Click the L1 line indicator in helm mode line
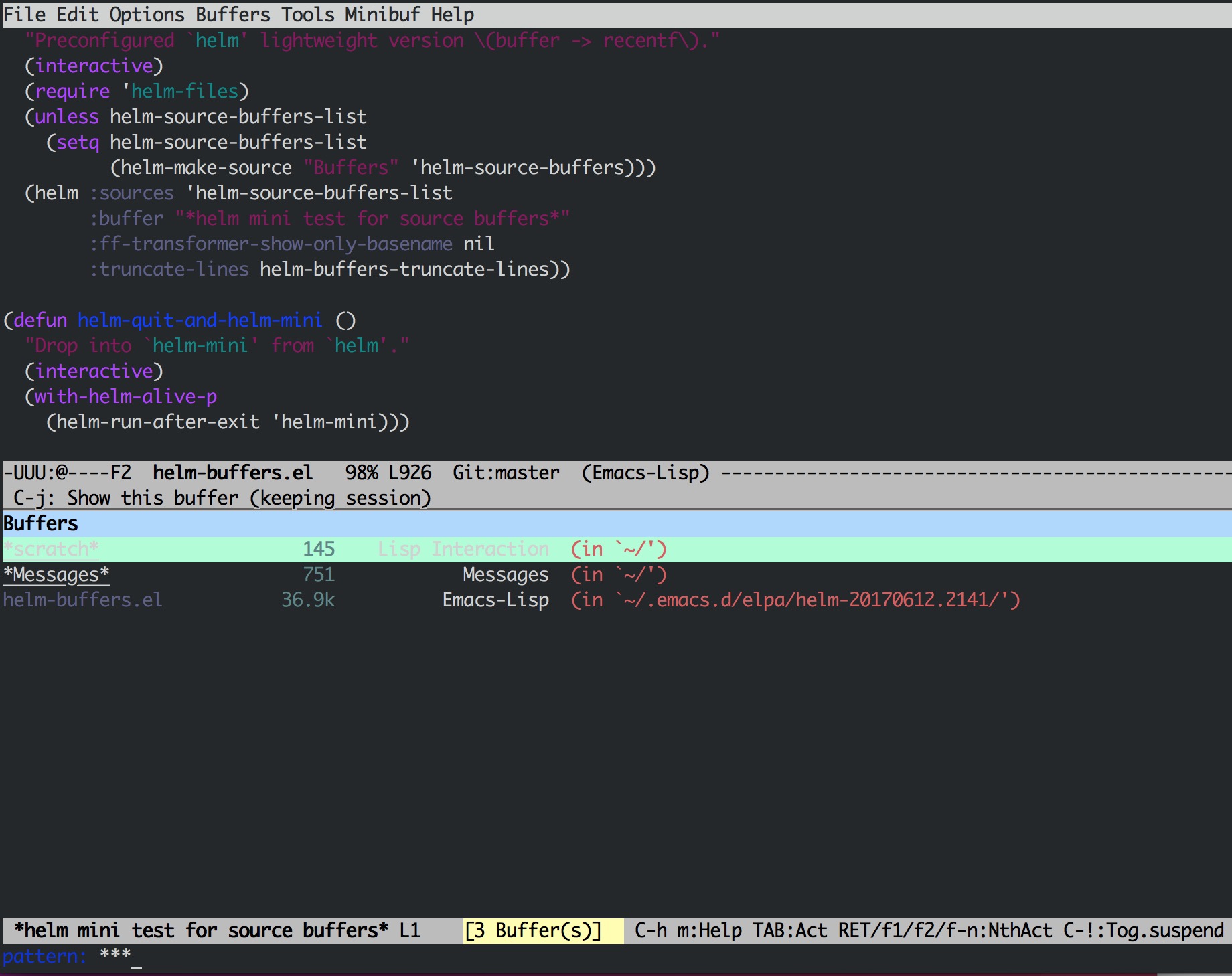The image size is (1232, 976). [410, 930]
